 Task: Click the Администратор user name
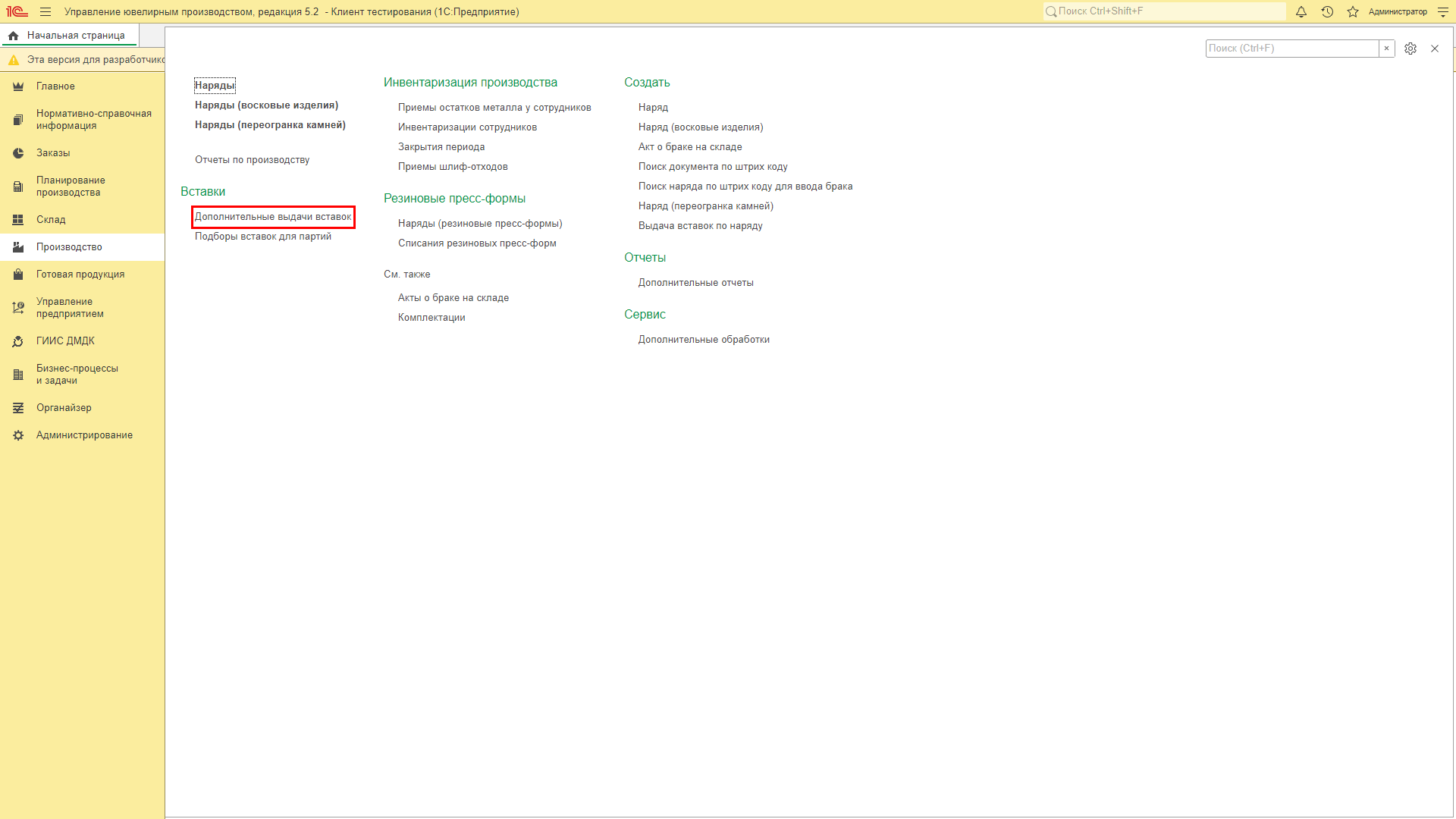[x=1398, y=12]
